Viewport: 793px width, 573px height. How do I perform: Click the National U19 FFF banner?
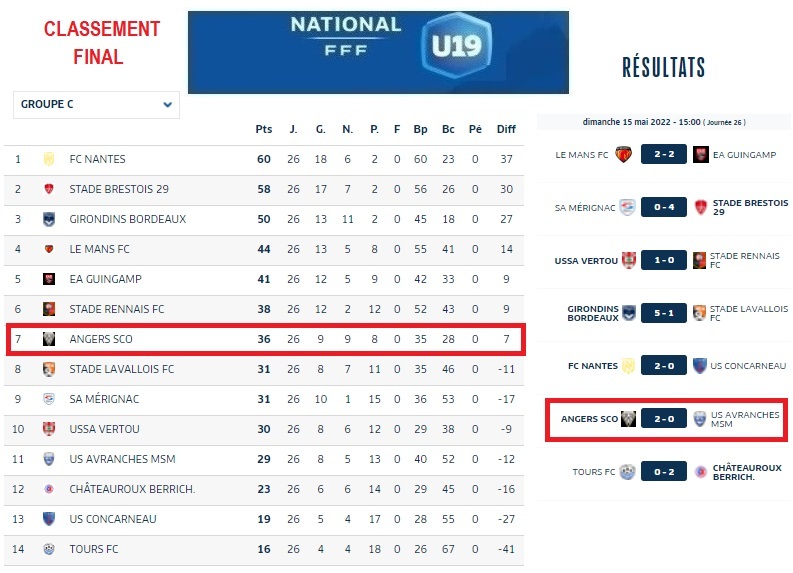(x=378, y=52)
